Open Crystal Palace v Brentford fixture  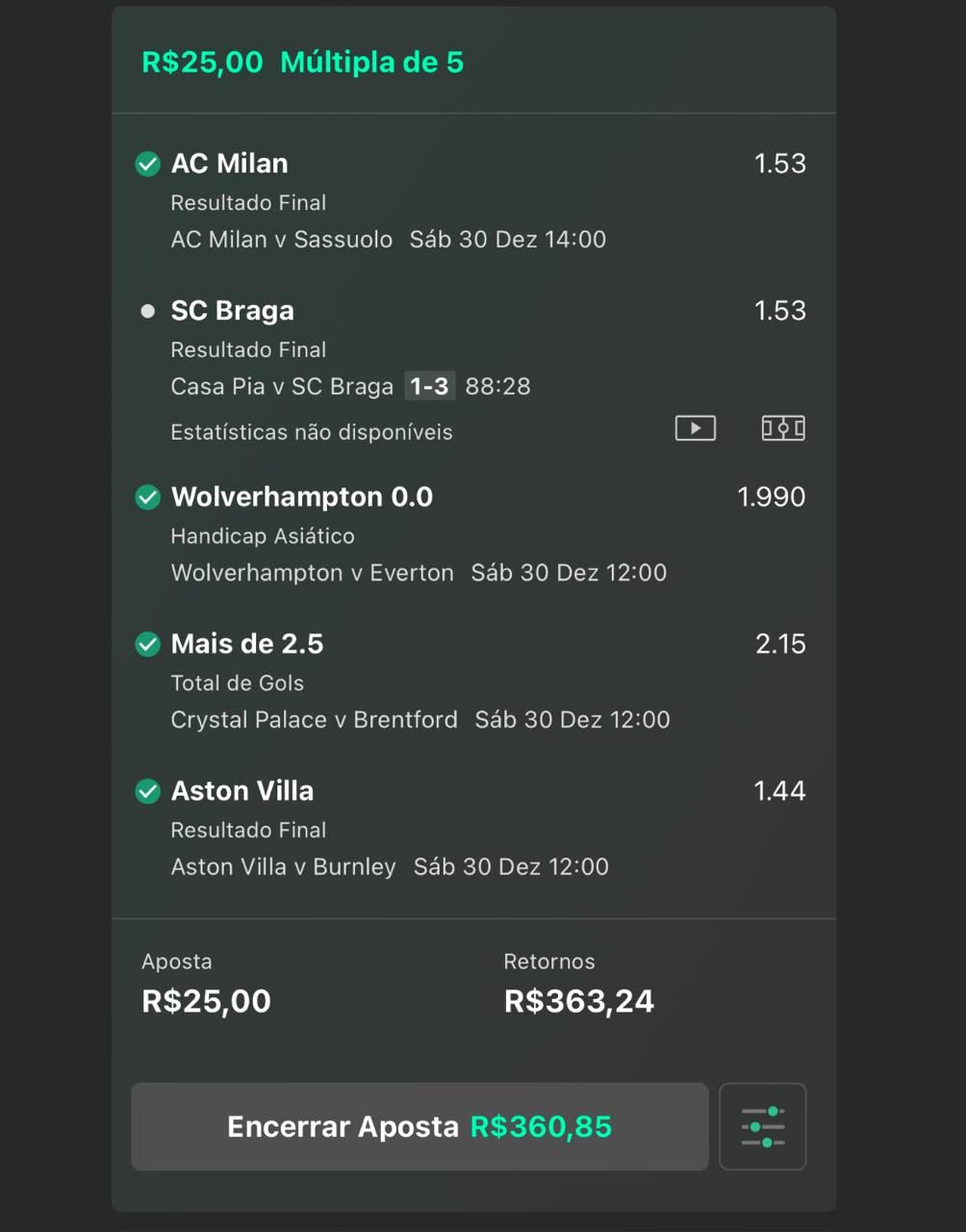314,720
